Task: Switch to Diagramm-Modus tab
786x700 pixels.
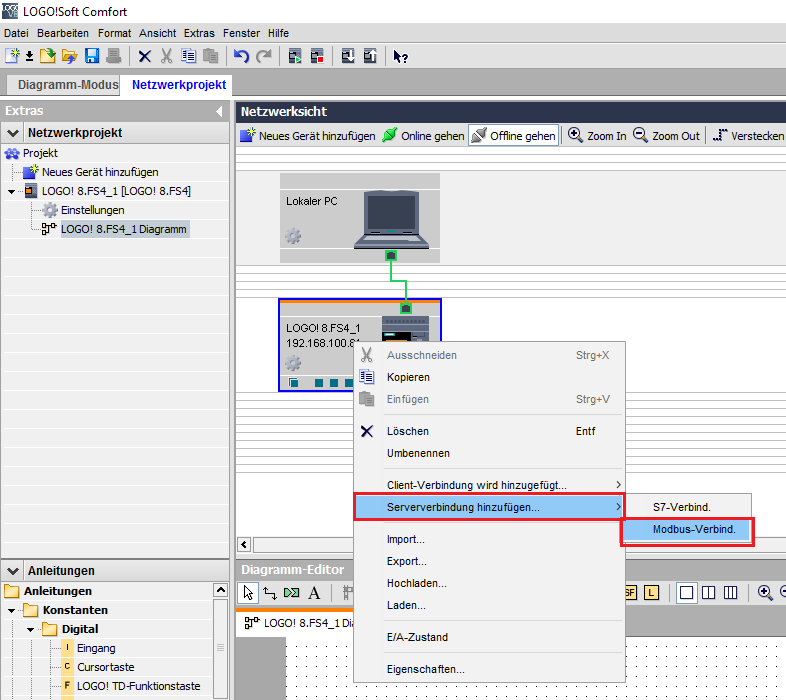Action: (68, 85)
